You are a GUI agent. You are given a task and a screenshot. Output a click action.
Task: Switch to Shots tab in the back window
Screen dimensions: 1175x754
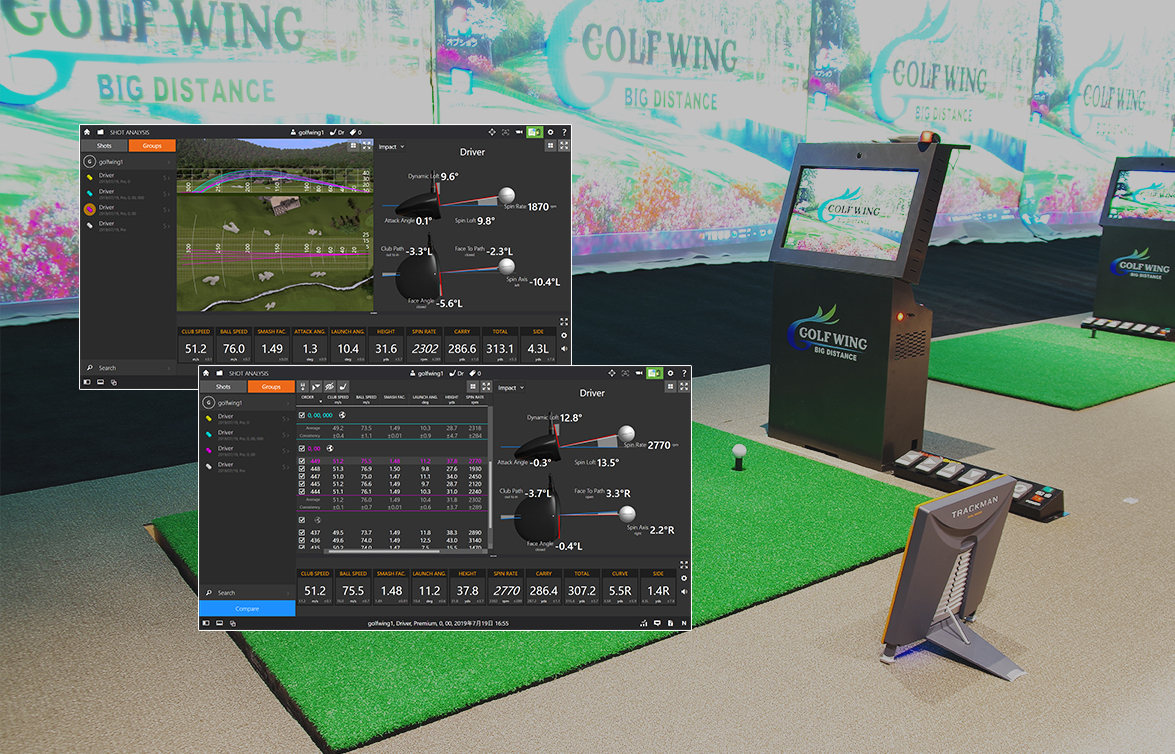pos(104,145)
